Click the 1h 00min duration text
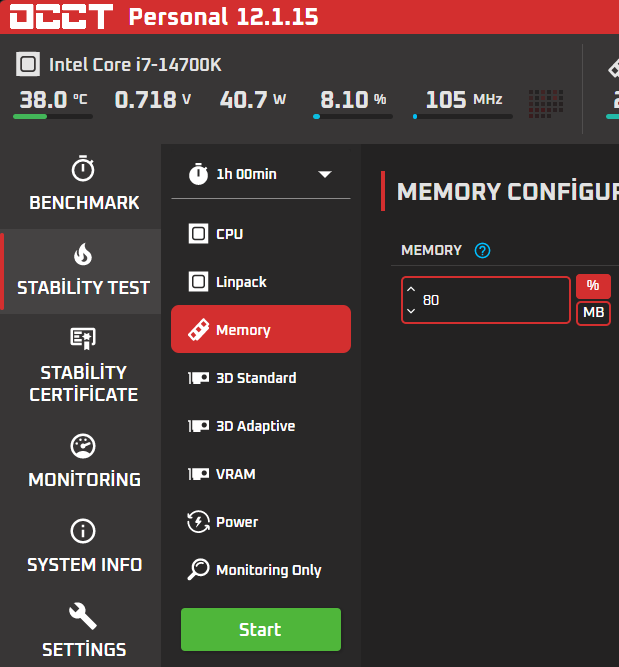Image resolution: width=619 pixels, height=667 pixels. coord(246,174)
